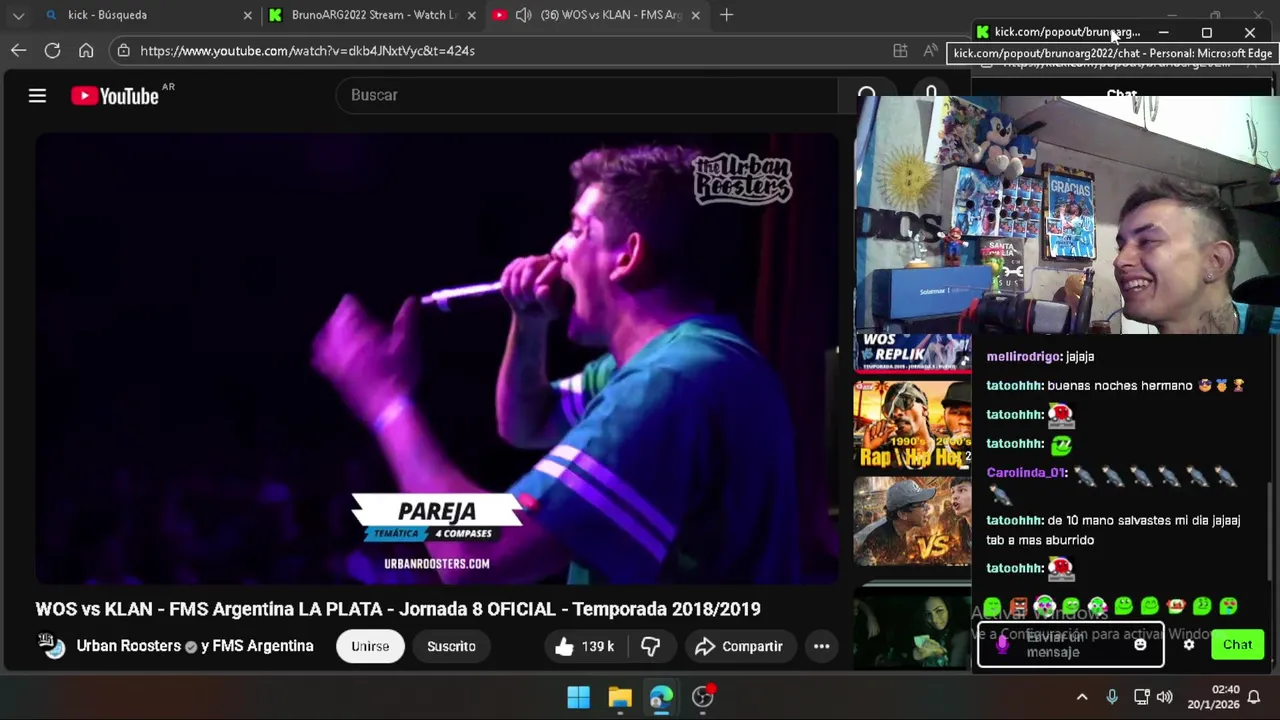The image size is (1280, 720).
Task: Open the OBS app on taskbar
Action: coord(703,697)
